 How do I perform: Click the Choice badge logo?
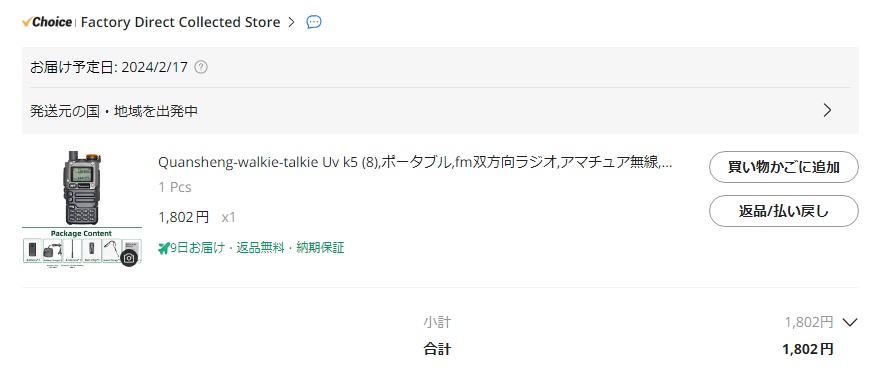(47, 22)
